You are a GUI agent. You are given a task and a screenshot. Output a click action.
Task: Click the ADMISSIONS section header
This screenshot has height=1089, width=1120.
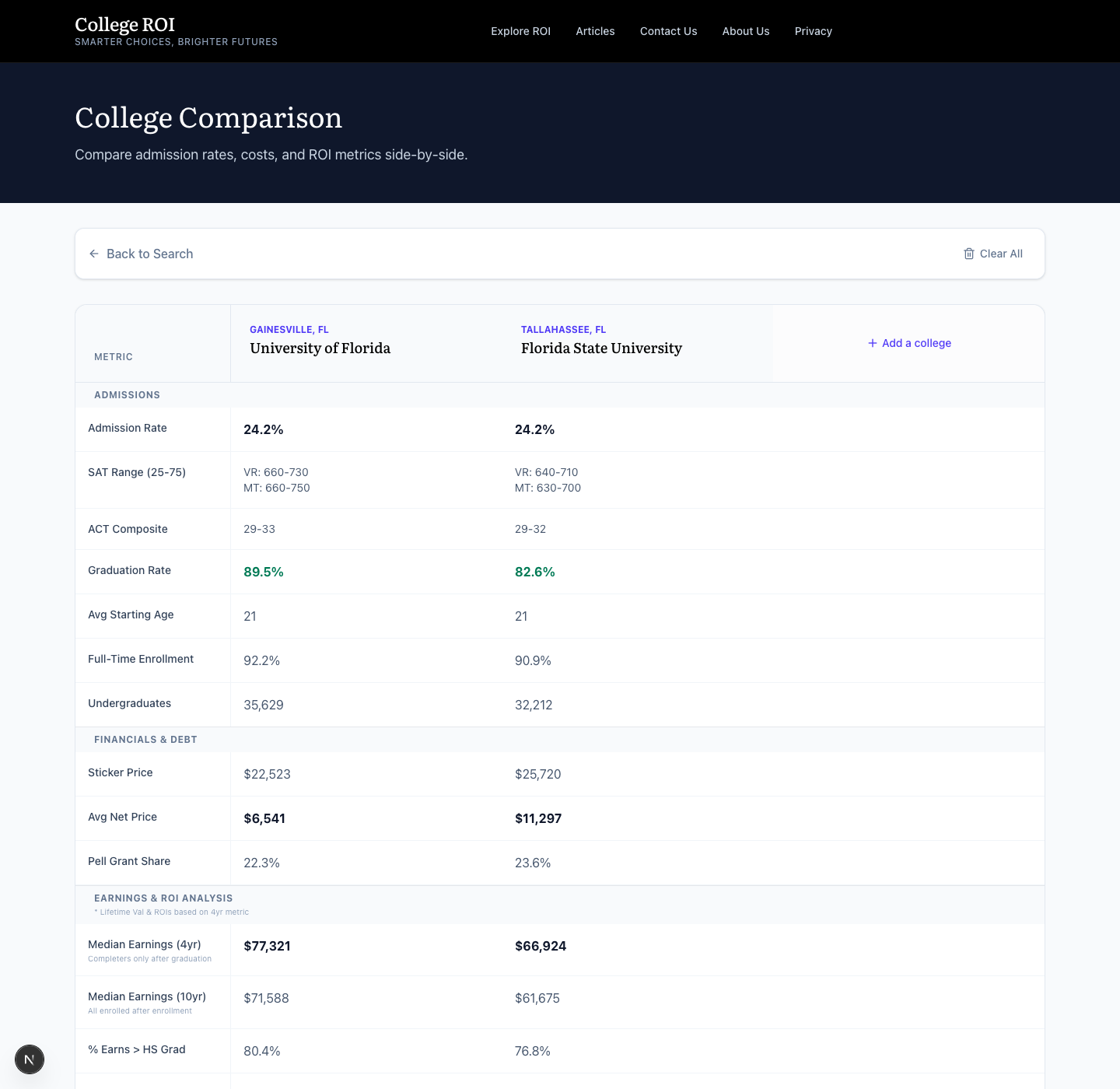127,395
